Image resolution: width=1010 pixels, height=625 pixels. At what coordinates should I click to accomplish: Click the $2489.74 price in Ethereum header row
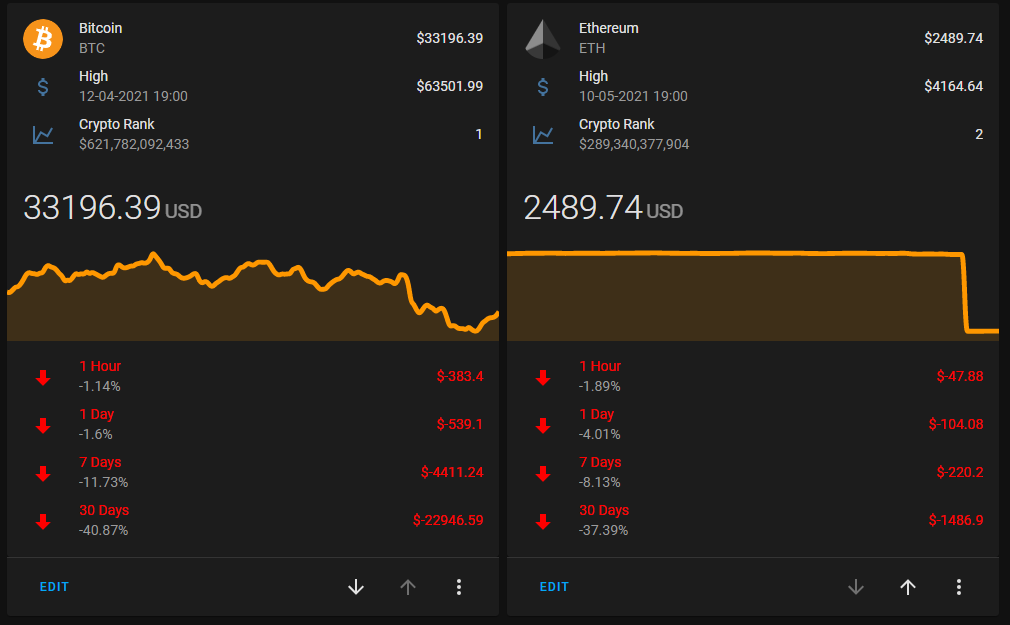(953, 39)
